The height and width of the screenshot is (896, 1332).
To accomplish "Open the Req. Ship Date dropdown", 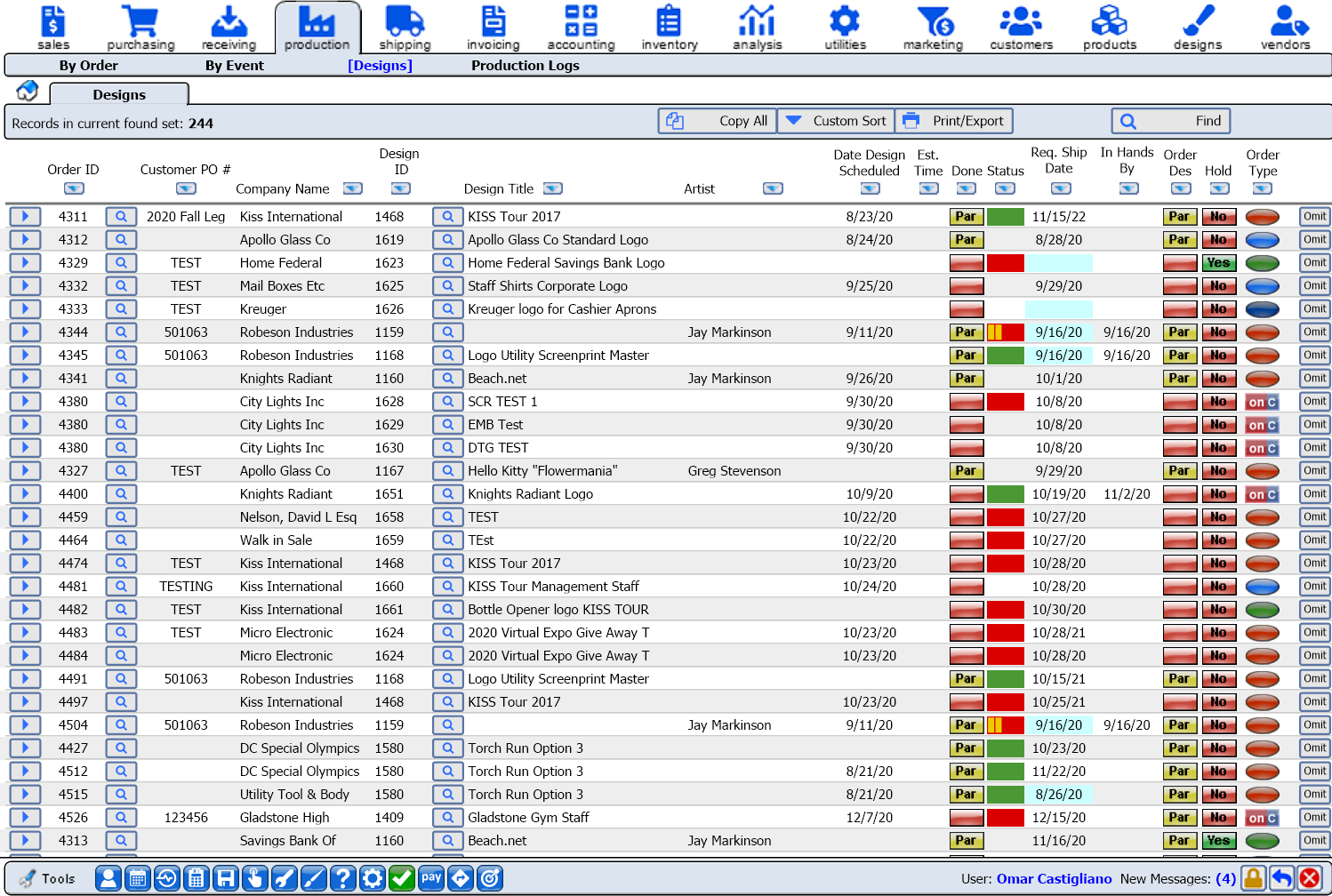I will pyautogui.click(x=1060, y=188).
